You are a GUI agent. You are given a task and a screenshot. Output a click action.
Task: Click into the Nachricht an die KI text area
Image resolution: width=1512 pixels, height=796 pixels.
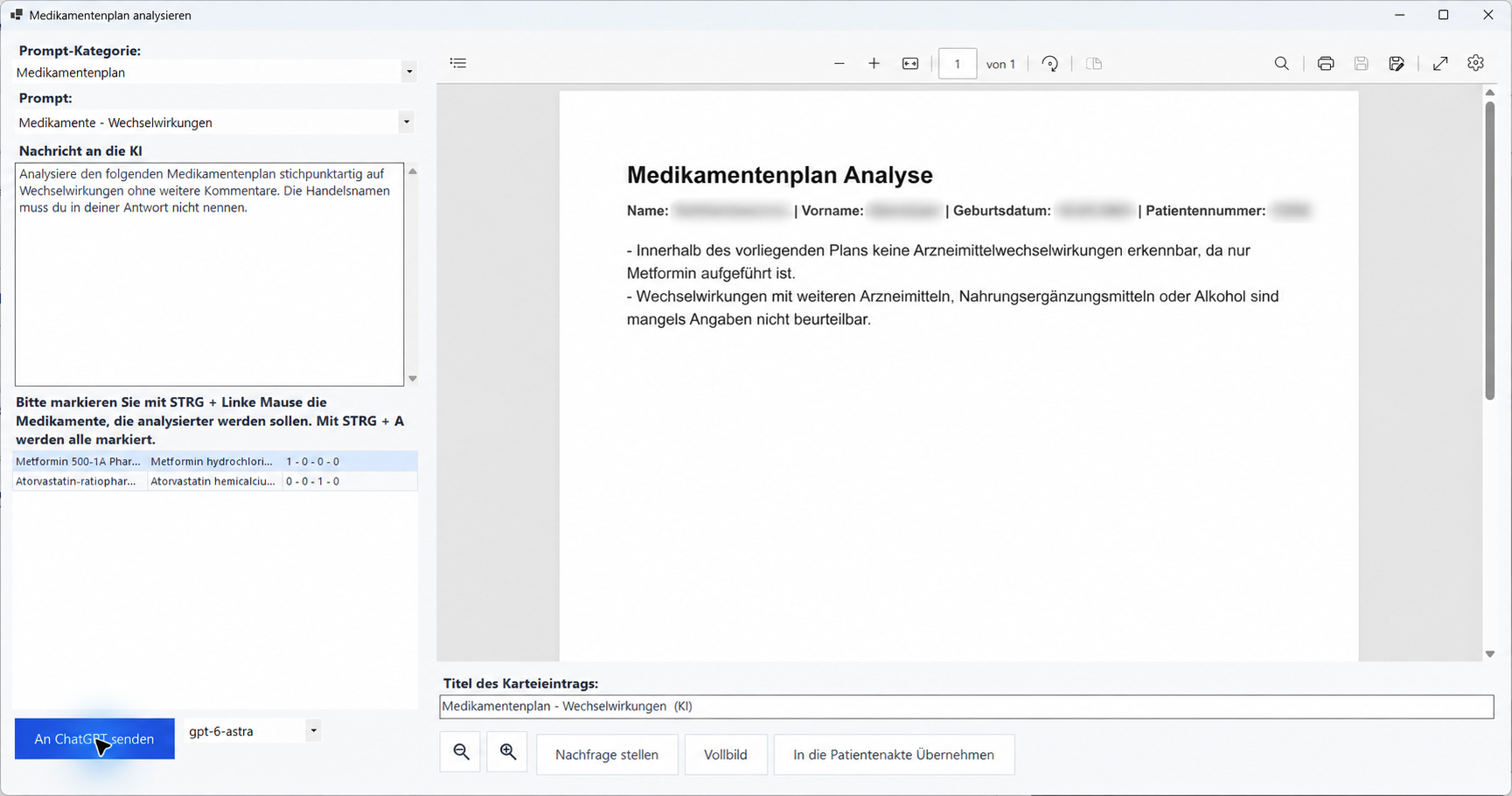click(210, 274)
